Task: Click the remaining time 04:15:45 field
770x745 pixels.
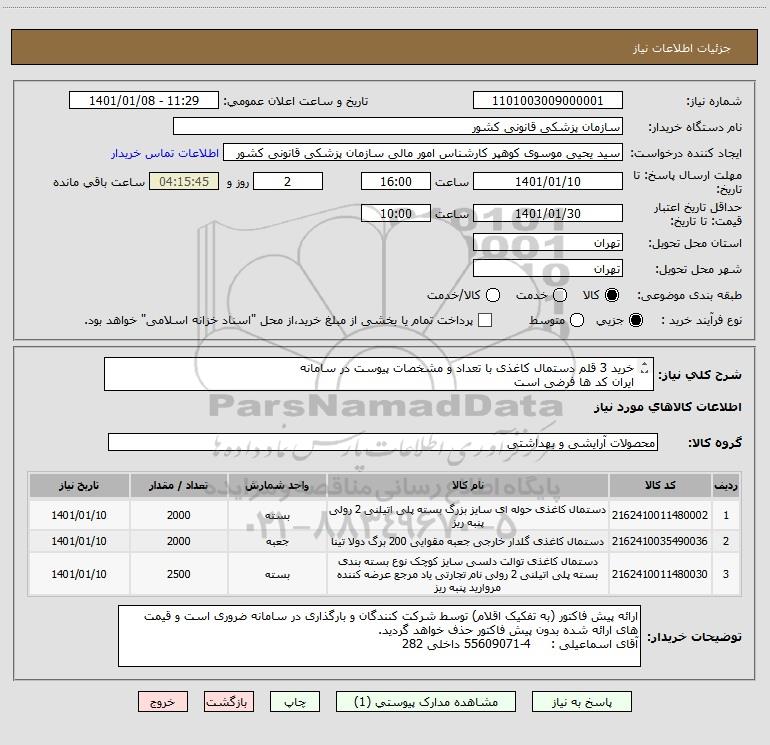Action: coord(184,181)
